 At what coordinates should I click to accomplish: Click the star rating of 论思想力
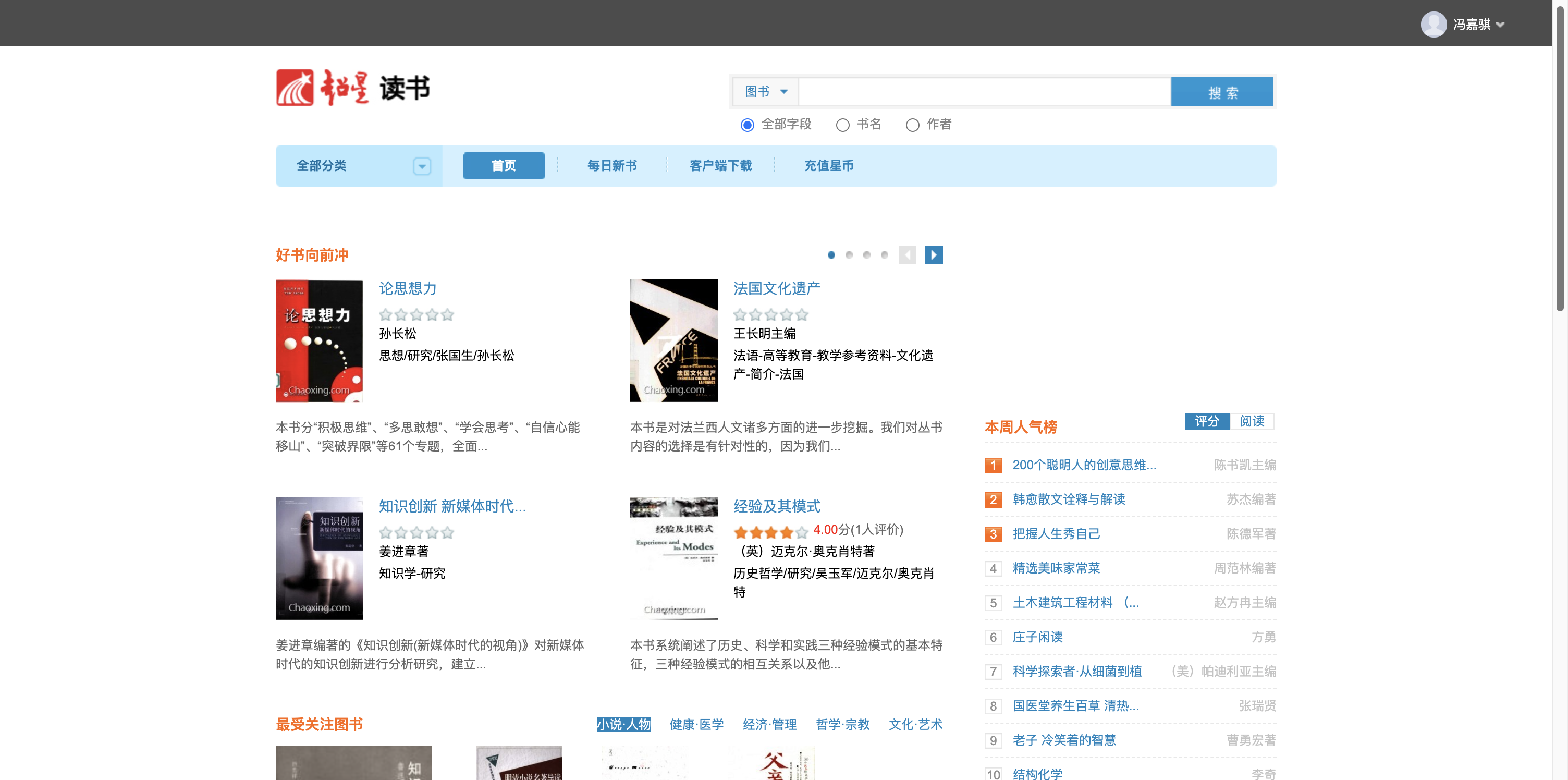click(x=416, y=315)
